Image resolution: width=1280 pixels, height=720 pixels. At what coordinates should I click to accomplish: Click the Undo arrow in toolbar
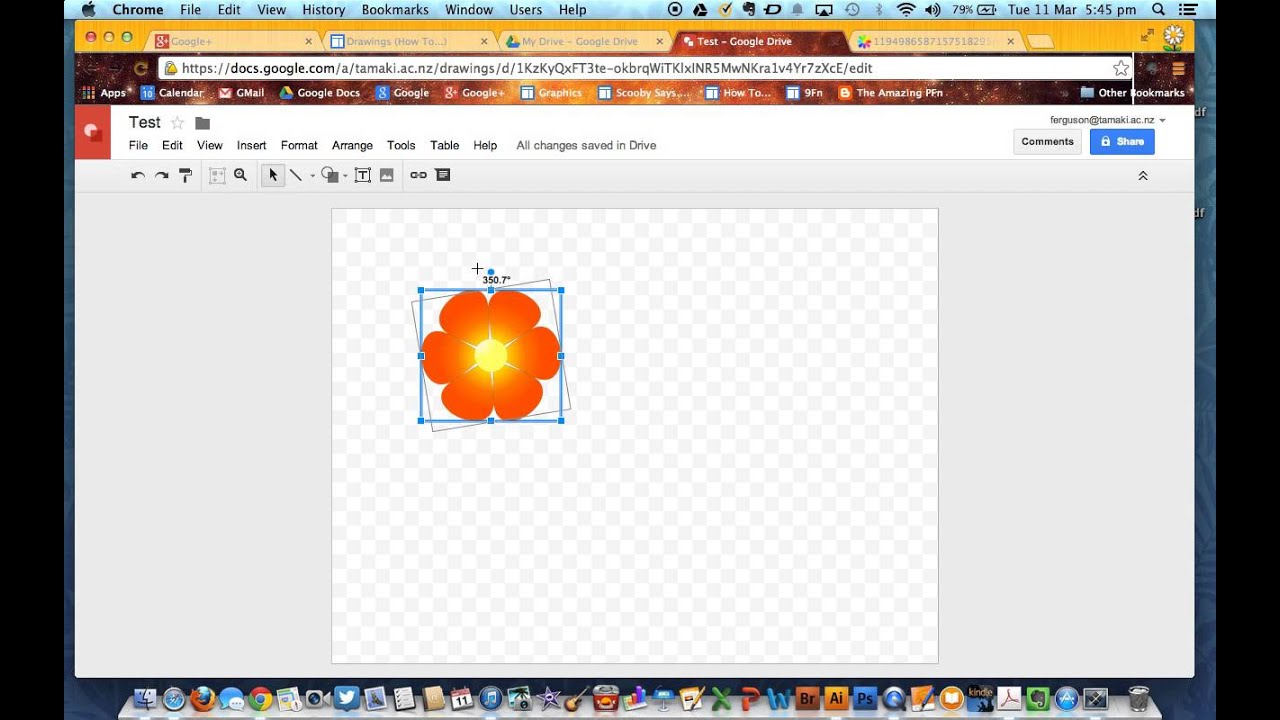pyautogui.click(x=138, y=175)
